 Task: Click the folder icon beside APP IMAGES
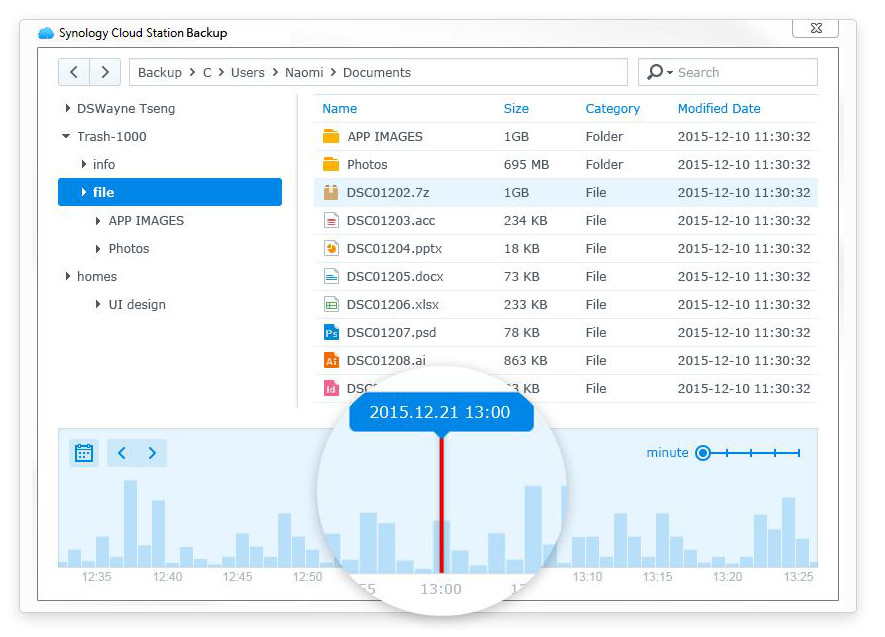pos(329,136)
